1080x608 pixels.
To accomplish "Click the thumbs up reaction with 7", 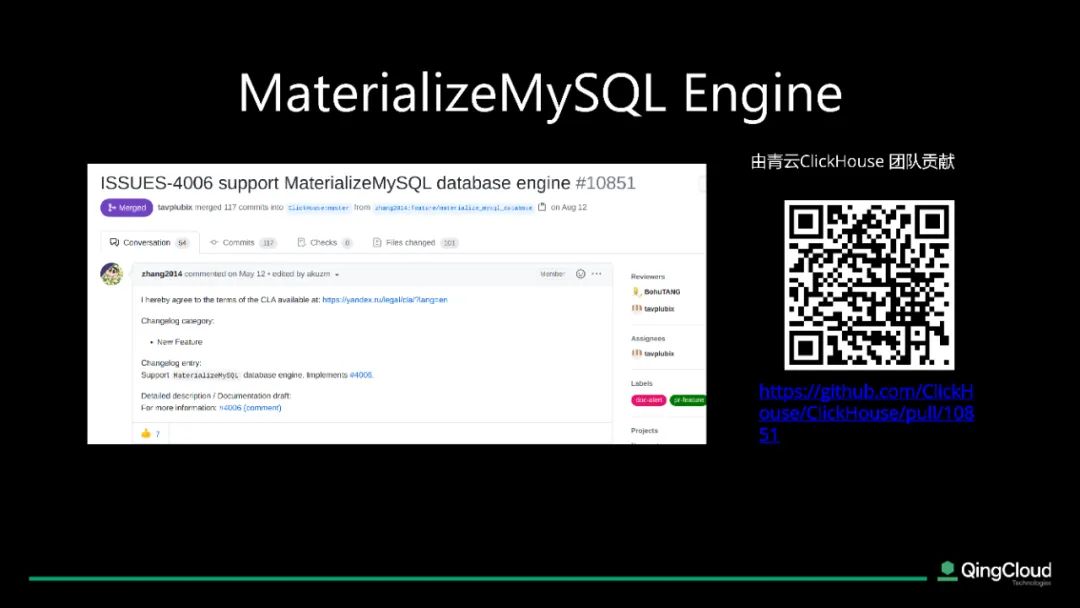I will 150,433.
